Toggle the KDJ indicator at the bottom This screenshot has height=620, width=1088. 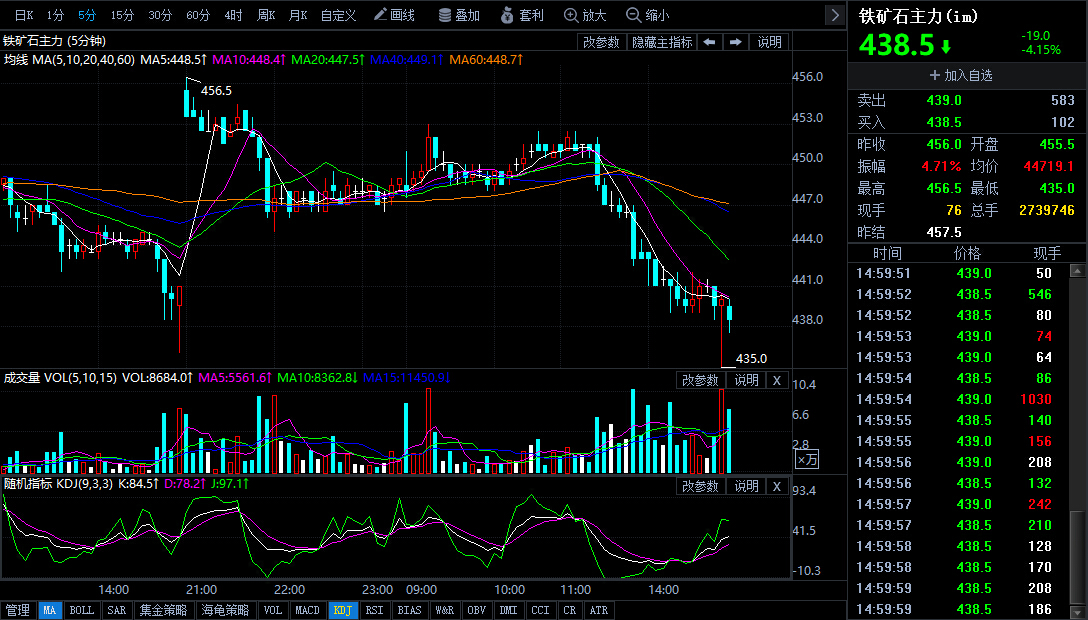point(342,610)
